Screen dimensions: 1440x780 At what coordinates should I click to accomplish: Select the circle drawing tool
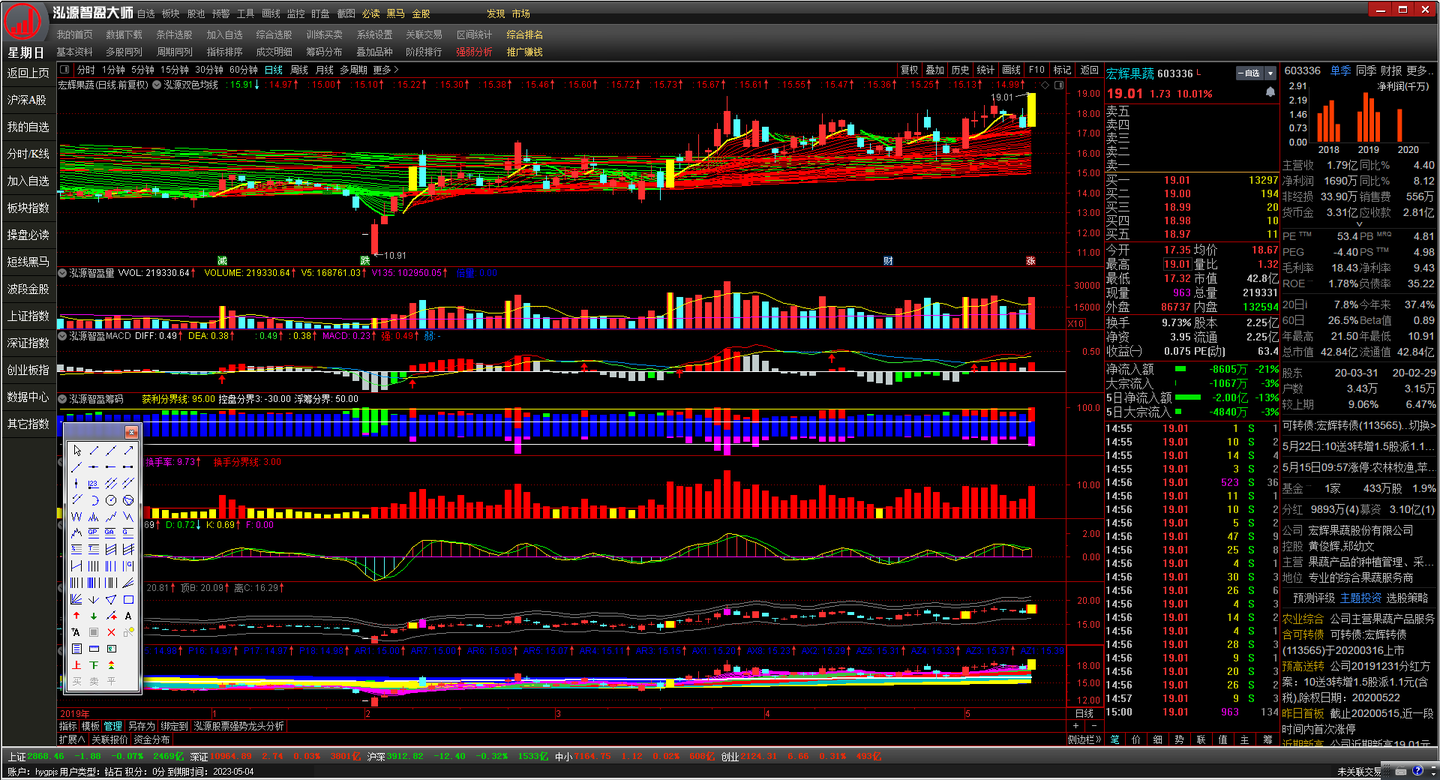[111, 500]
